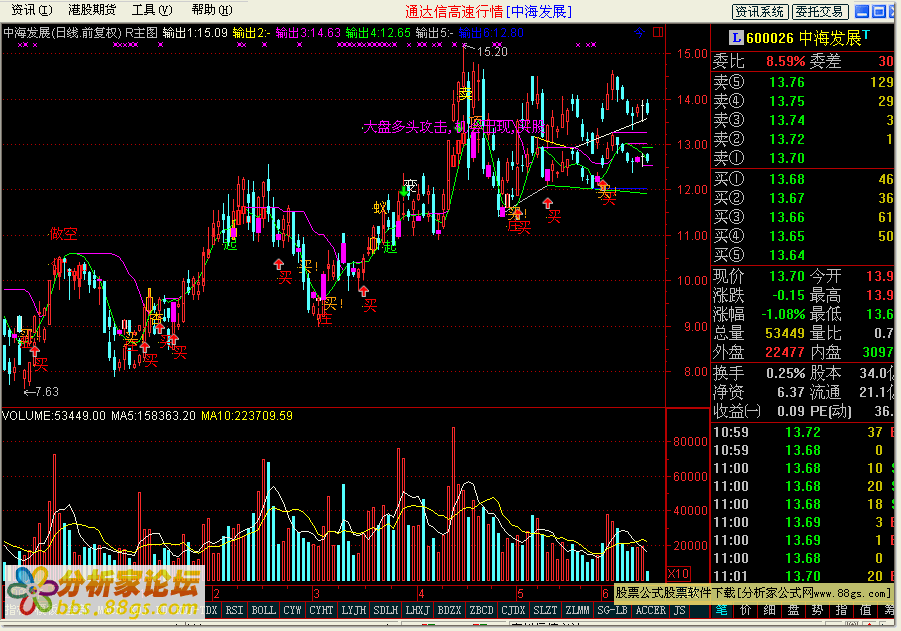Screen dimensions: 901x631
Task: Click the 买② 13.67 bid row
Action: (x=803, y=198)
